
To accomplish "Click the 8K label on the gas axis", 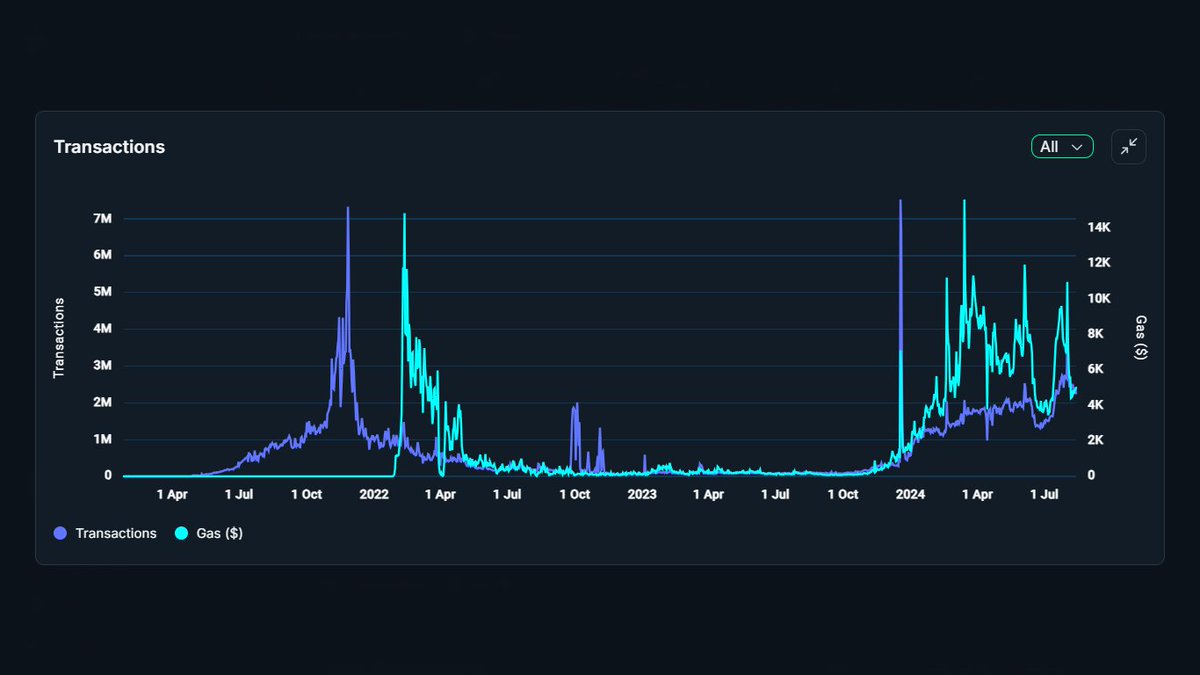I will (1096, 334).
